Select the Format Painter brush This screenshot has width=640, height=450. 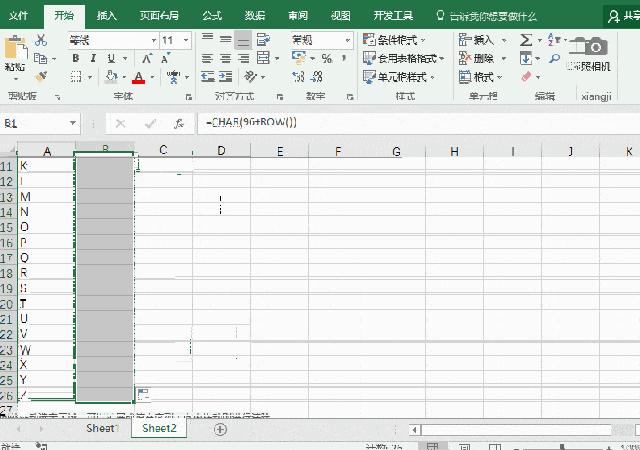[x=41, y=76]
